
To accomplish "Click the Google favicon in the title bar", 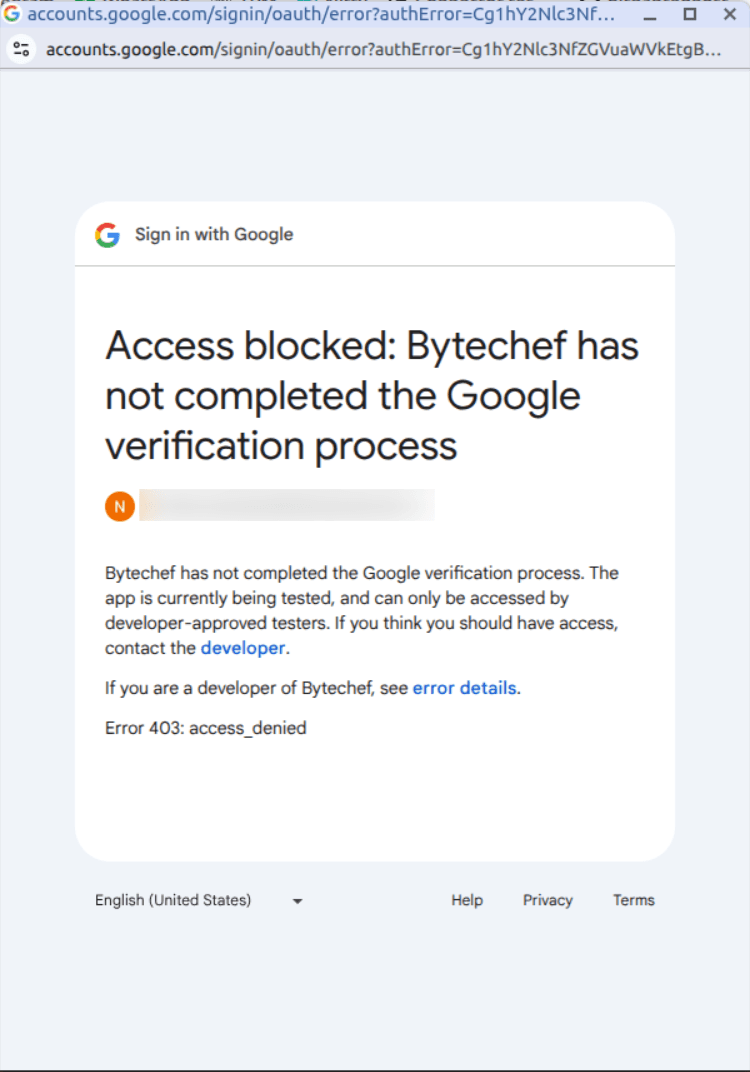I will click(x=13, y=14).
